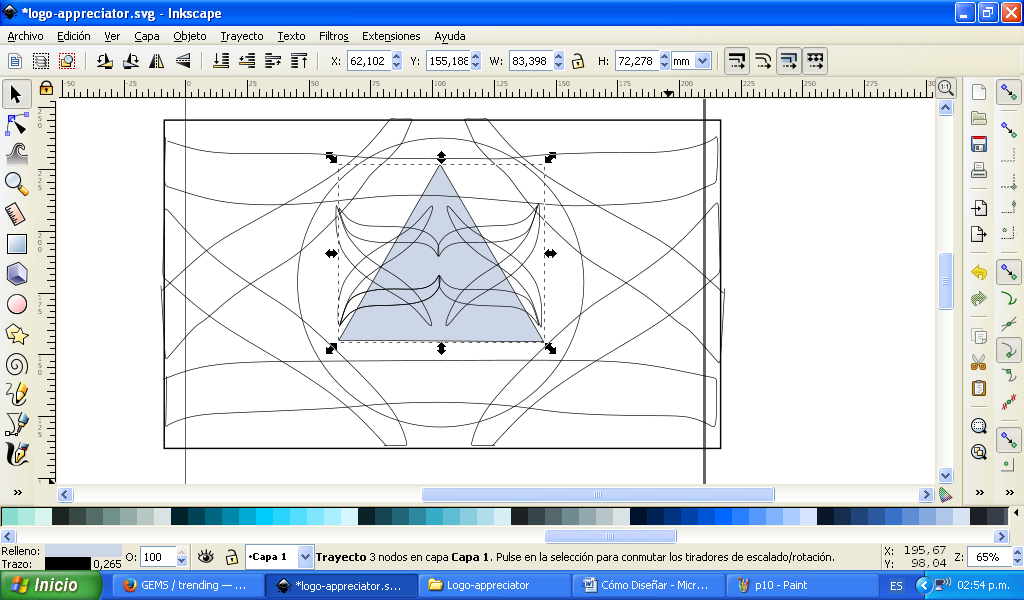Toggle Capa 1 layer lock

click(x=231, y=557)
